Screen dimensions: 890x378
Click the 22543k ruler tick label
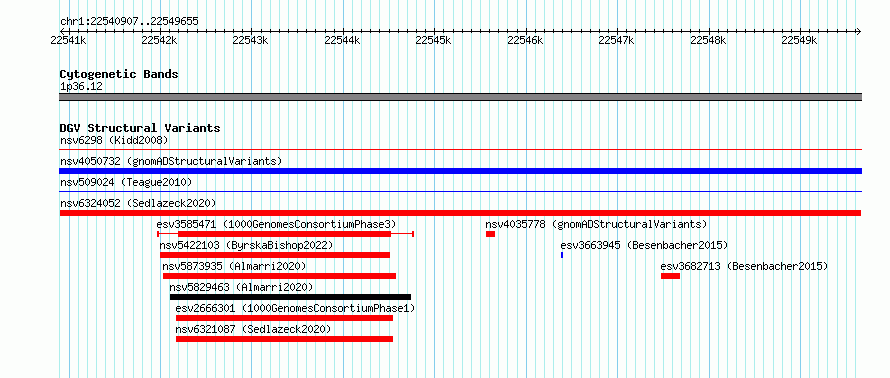pos(251,40)
